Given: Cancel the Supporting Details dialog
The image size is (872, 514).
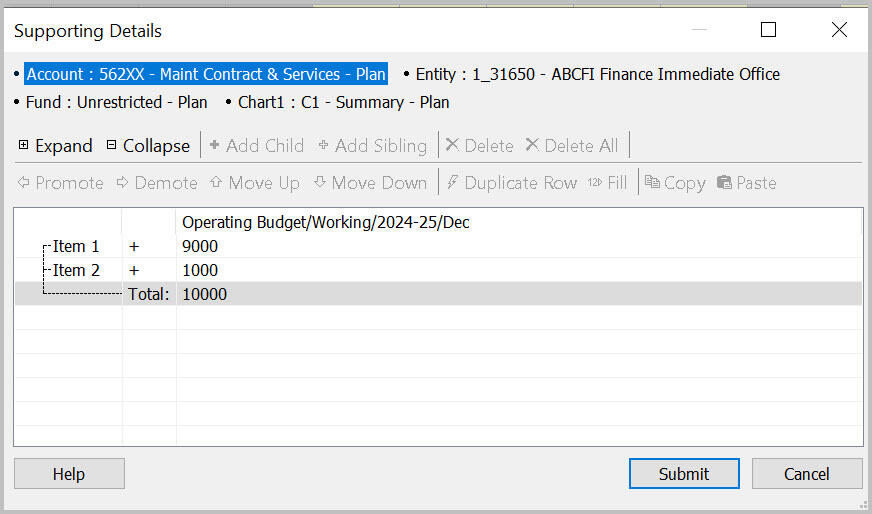Looking at the screenshot, I should pos(807,474).
